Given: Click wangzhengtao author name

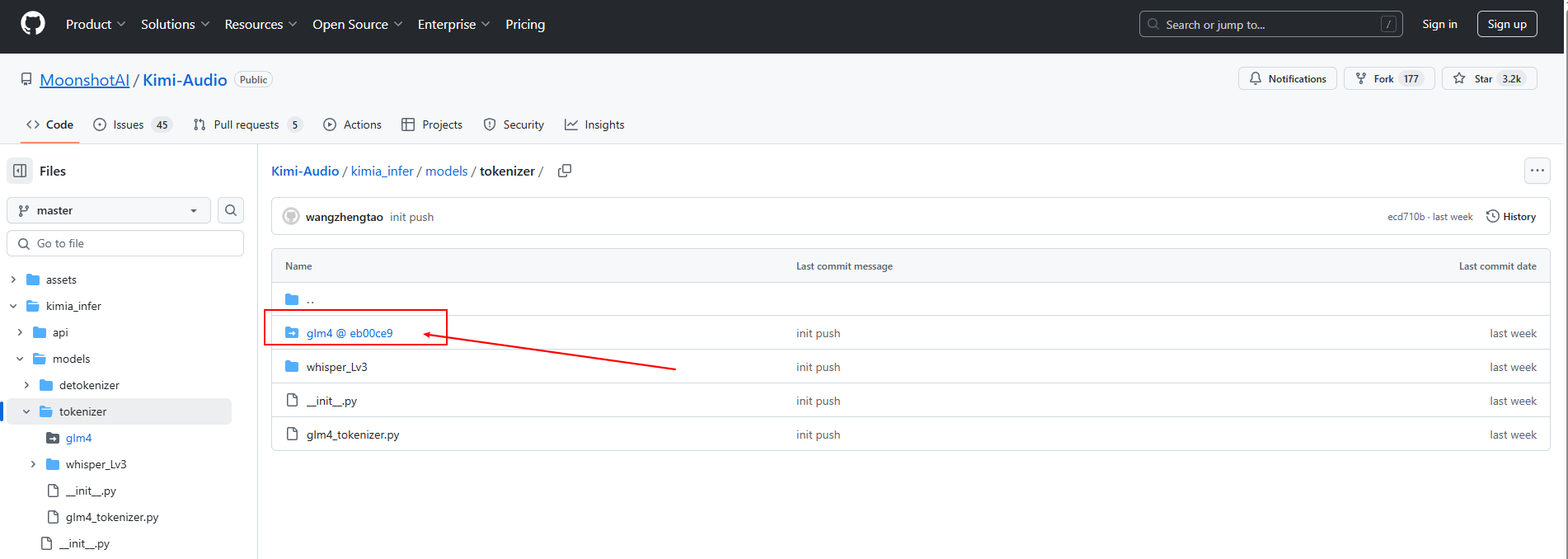Looking at the screenshot, I should [345, 217].
